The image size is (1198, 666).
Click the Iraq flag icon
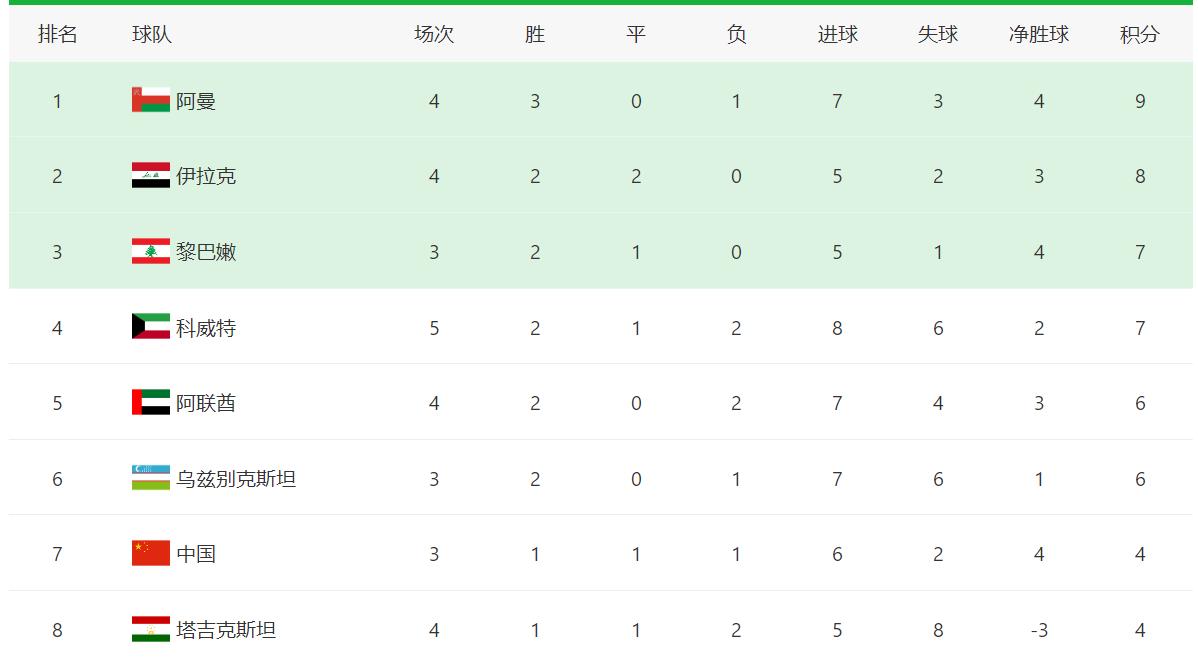point(150,176)
